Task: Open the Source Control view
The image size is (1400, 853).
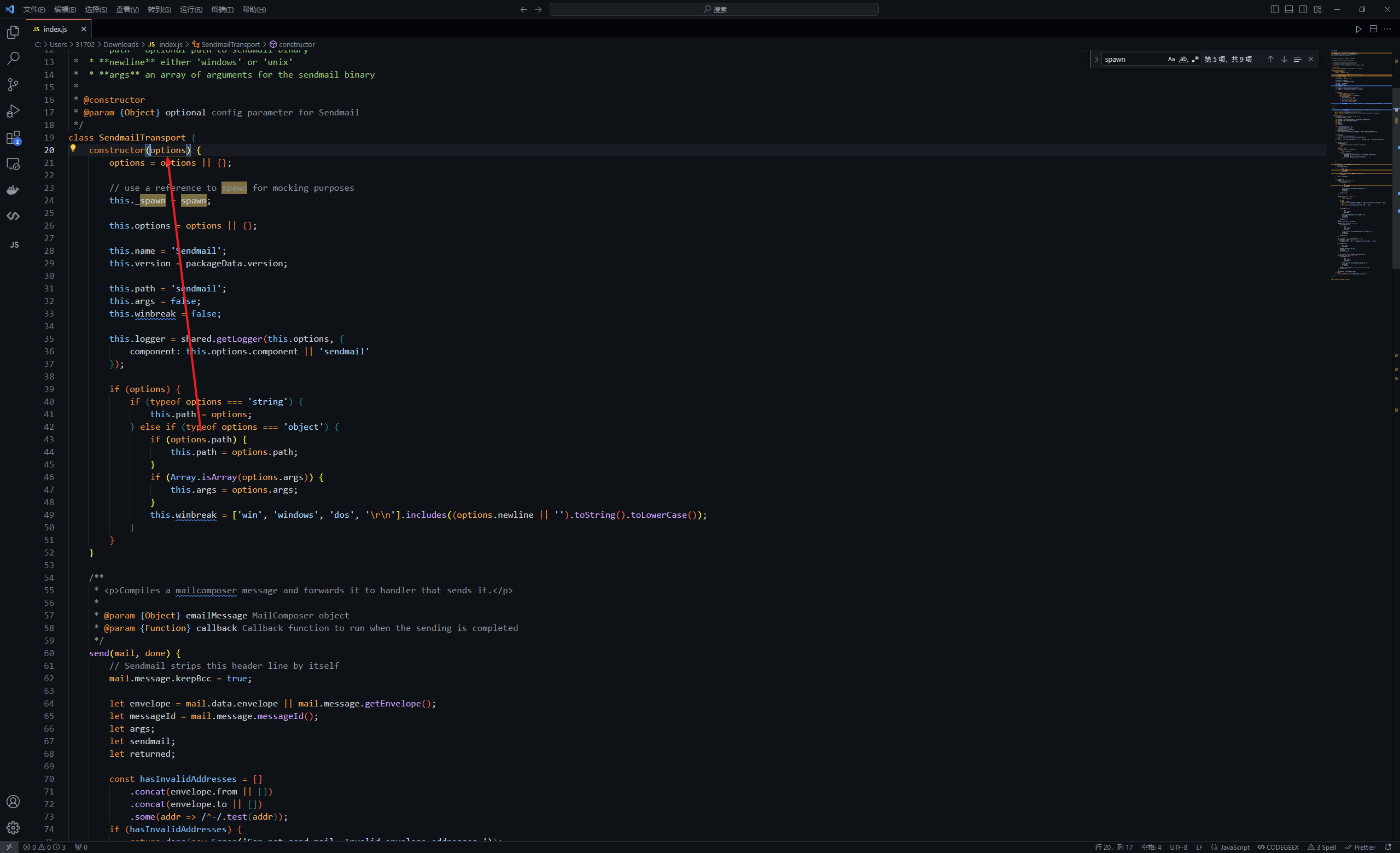Action: click(x=13, y=85)
